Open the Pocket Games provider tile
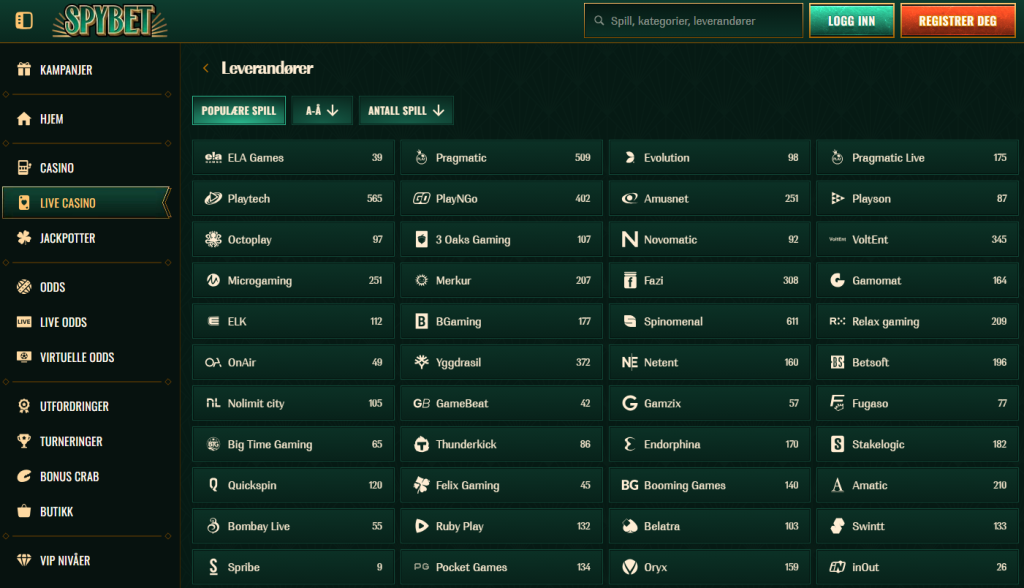The height and width of the screenshot is (588, 1024). [x=502, y=567]
